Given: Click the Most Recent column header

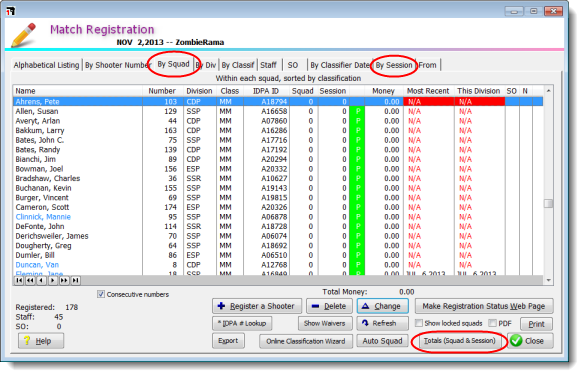Looking at the screenshot, I should pos(428,91).
